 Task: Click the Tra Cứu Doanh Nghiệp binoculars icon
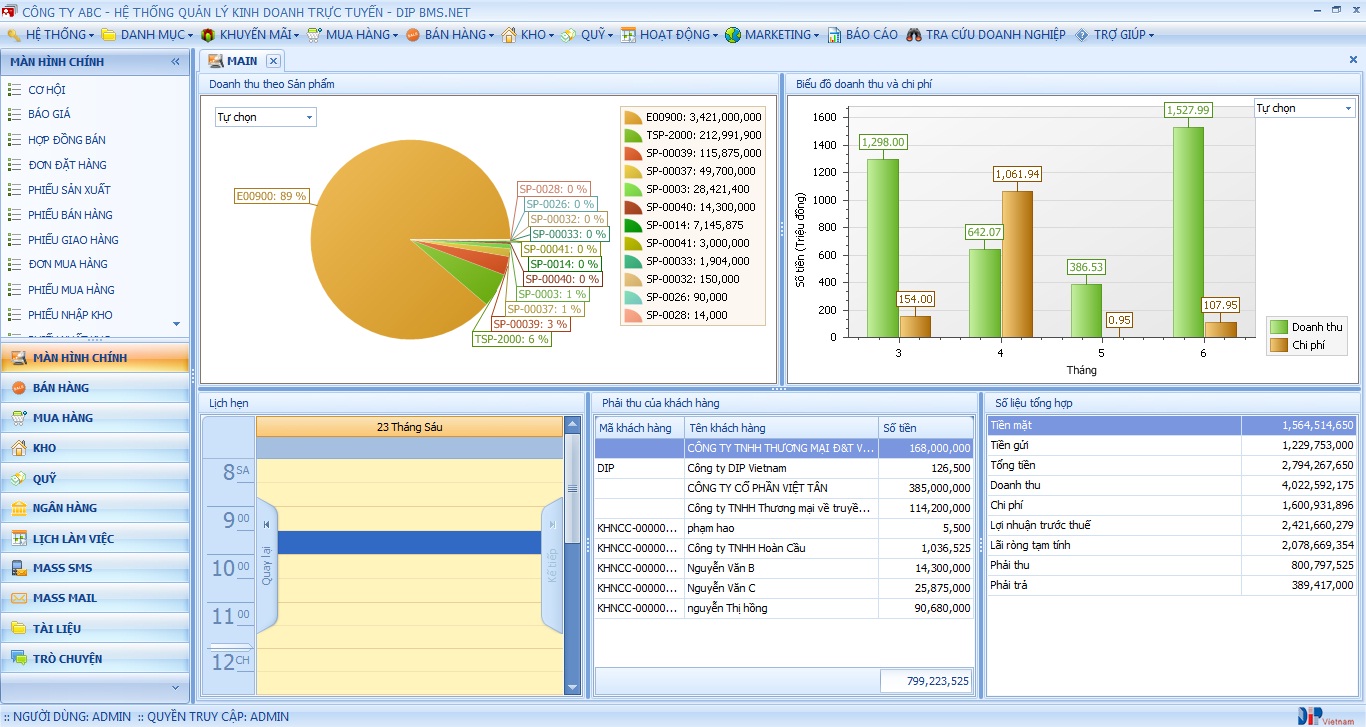(x=914, y=35)
